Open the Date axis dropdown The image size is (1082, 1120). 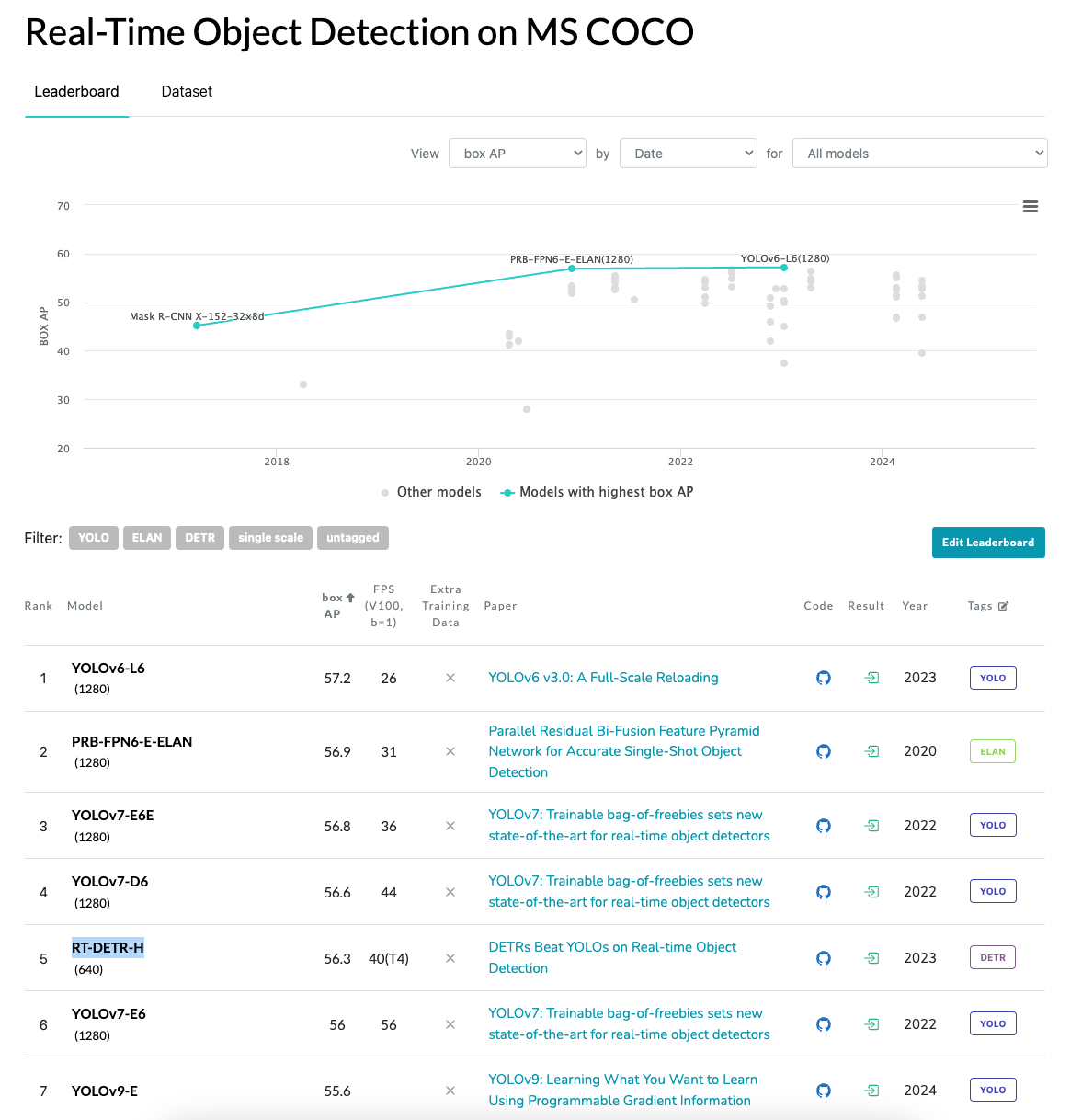(689, 154)
